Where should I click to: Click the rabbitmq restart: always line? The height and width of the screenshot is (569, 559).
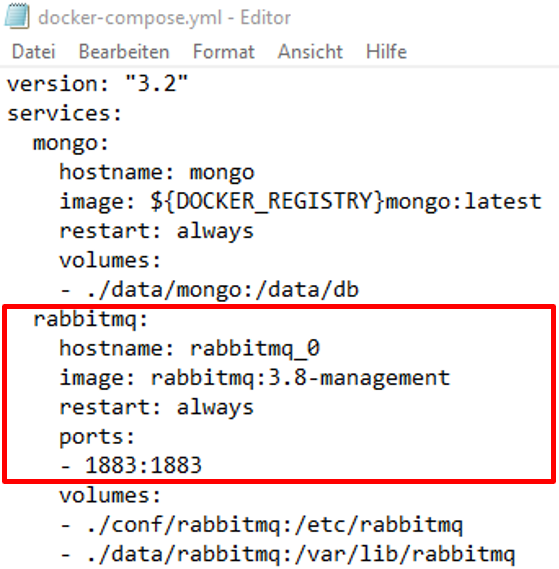pos(156,408)
